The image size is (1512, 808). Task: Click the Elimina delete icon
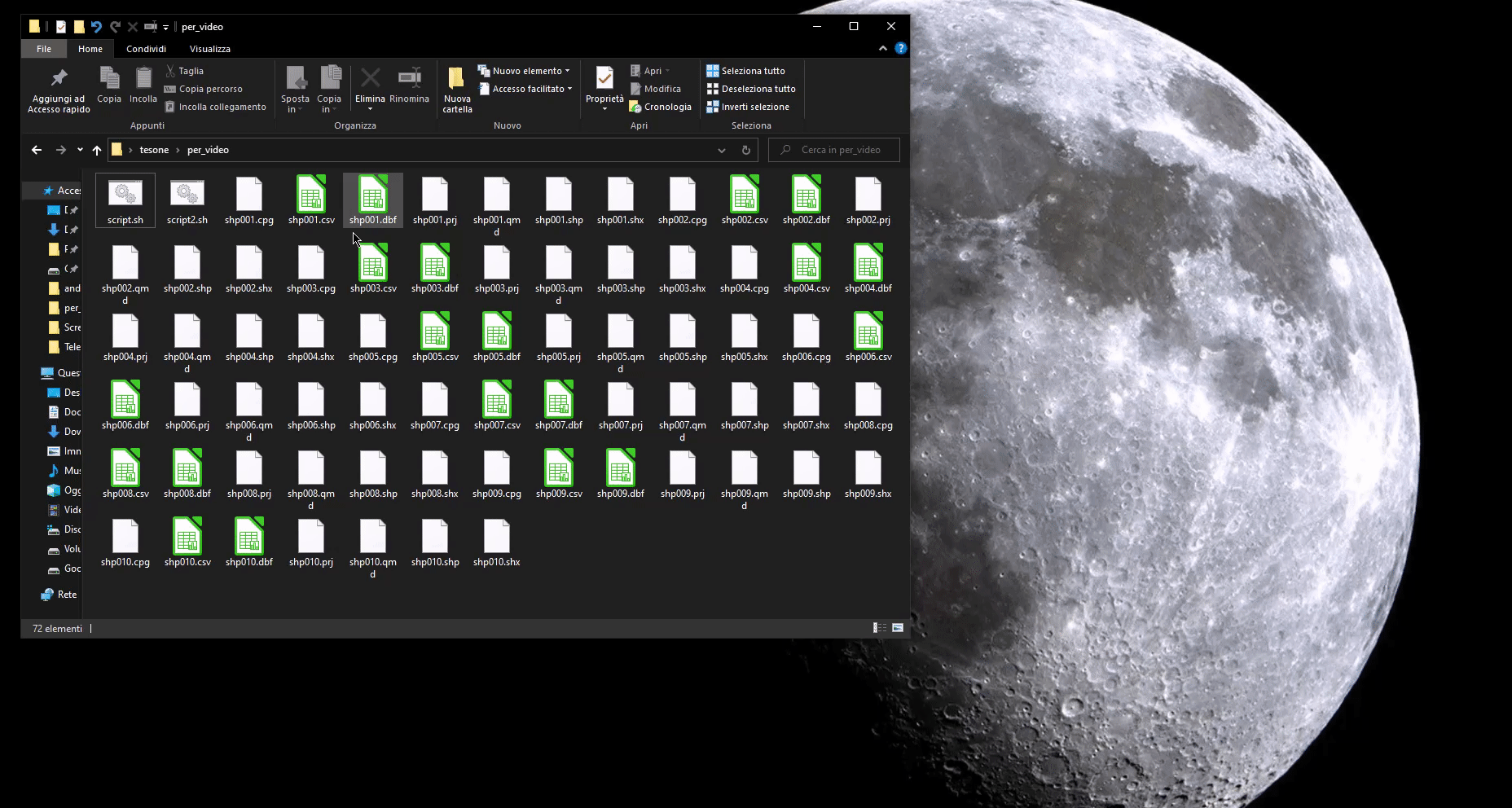(x=370, y=79)
